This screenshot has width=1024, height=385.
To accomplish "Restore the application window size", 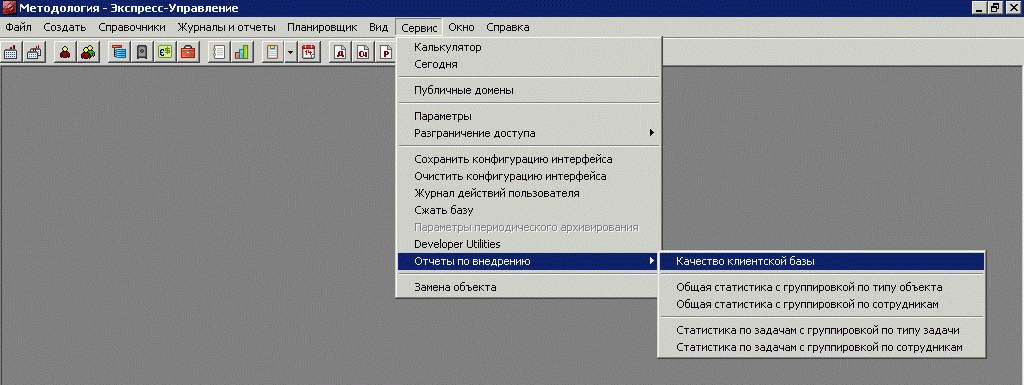I will [995, 8].
